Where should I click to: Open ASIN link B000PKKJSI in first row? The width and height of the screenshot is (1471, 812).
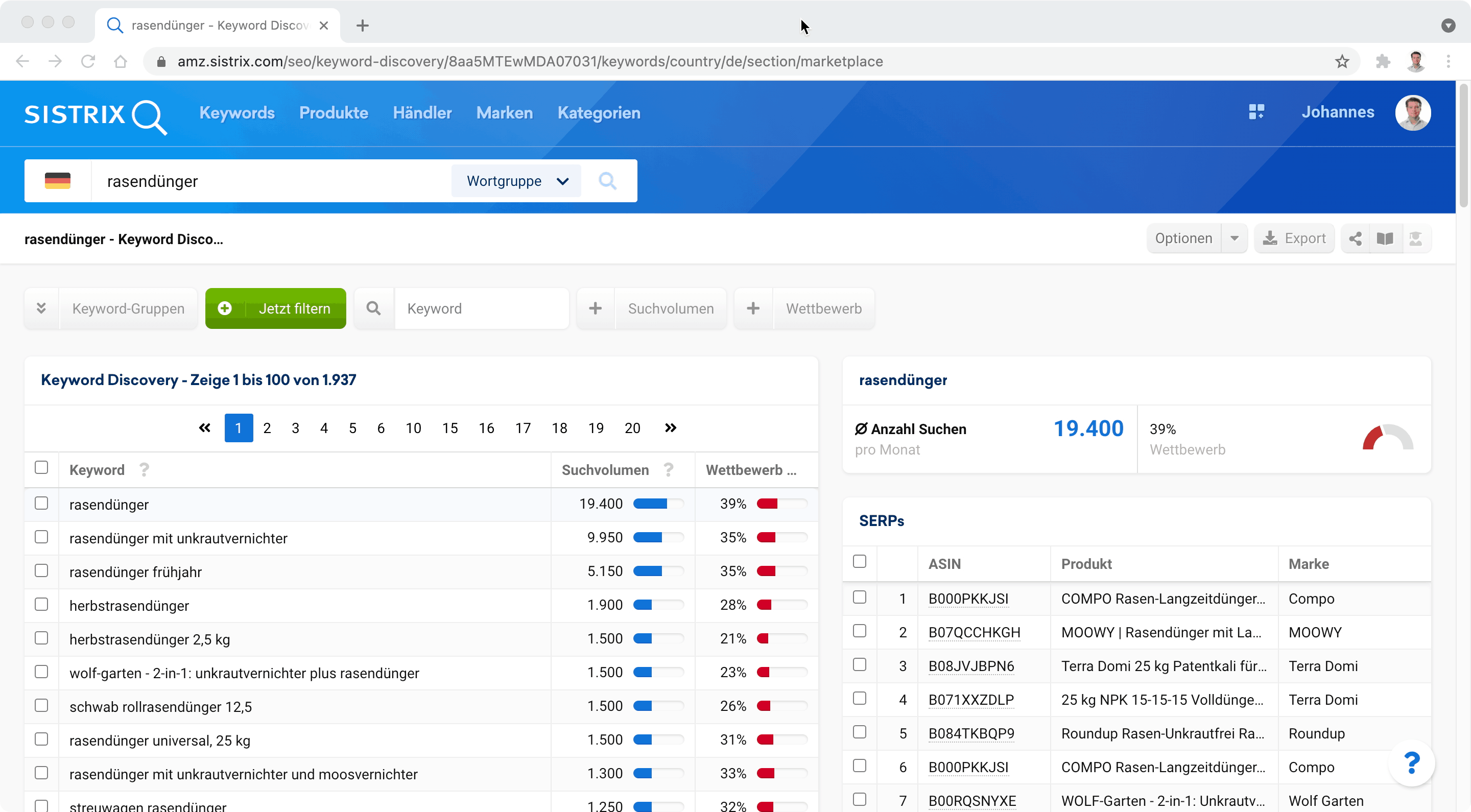968,599
